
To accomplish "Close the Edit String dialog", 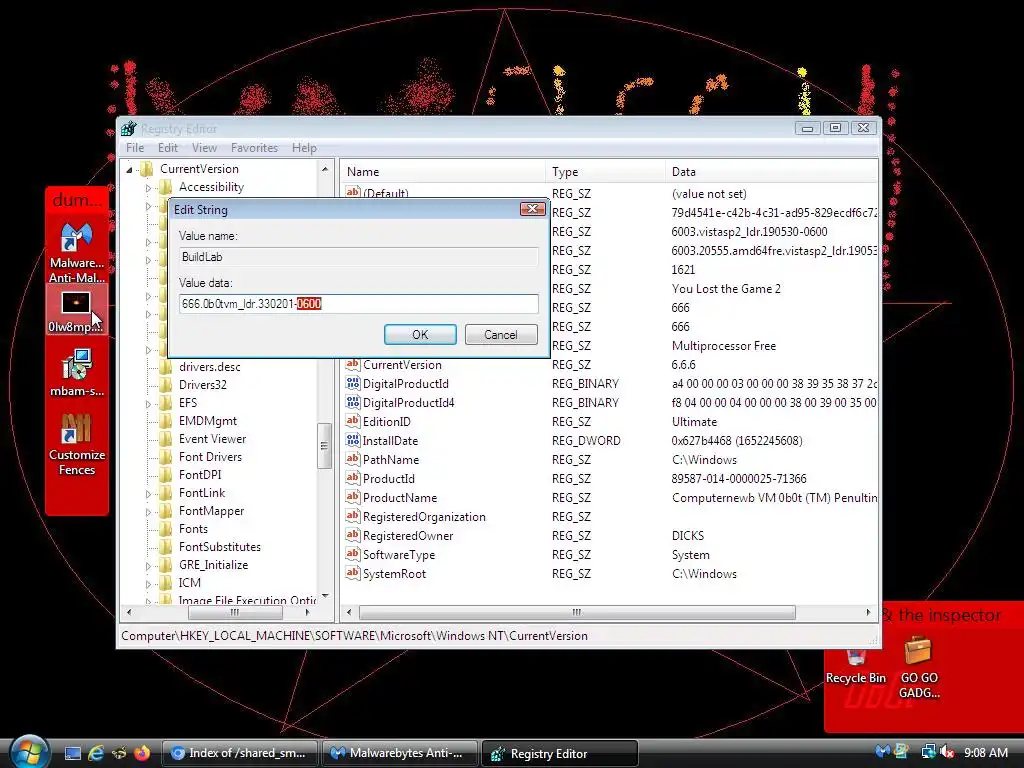I will (532, 209).
